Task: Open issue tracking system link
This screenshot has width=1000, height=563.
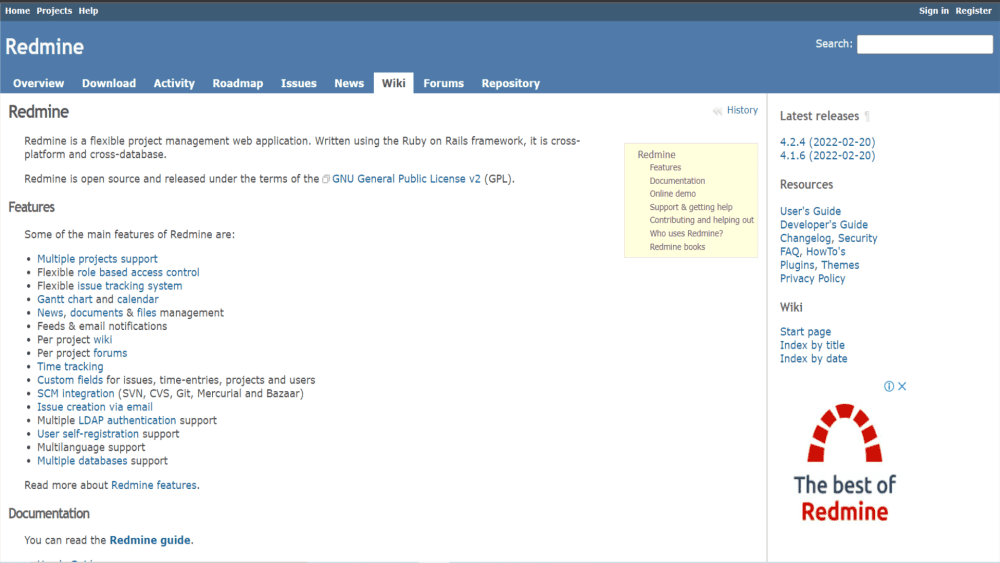Action: tap(129, 286)
